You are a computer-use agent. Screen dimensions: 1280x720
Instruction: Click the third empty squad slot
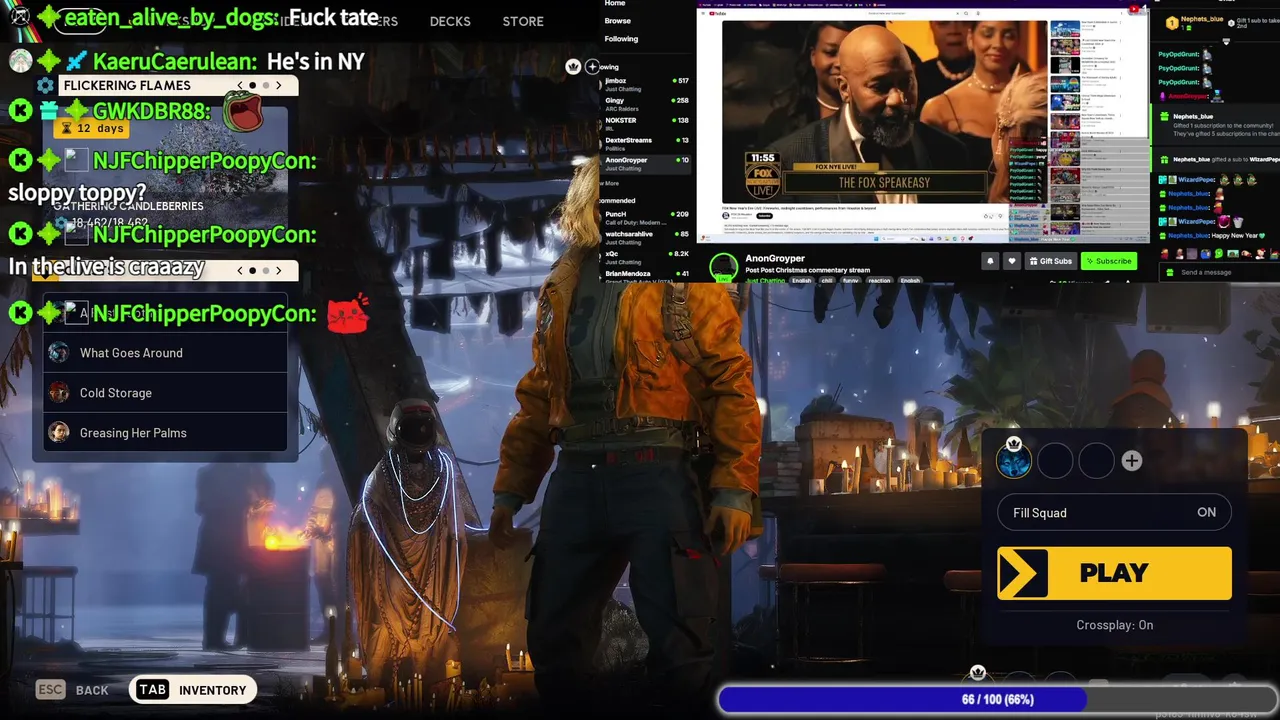(x=1096, y=461)
